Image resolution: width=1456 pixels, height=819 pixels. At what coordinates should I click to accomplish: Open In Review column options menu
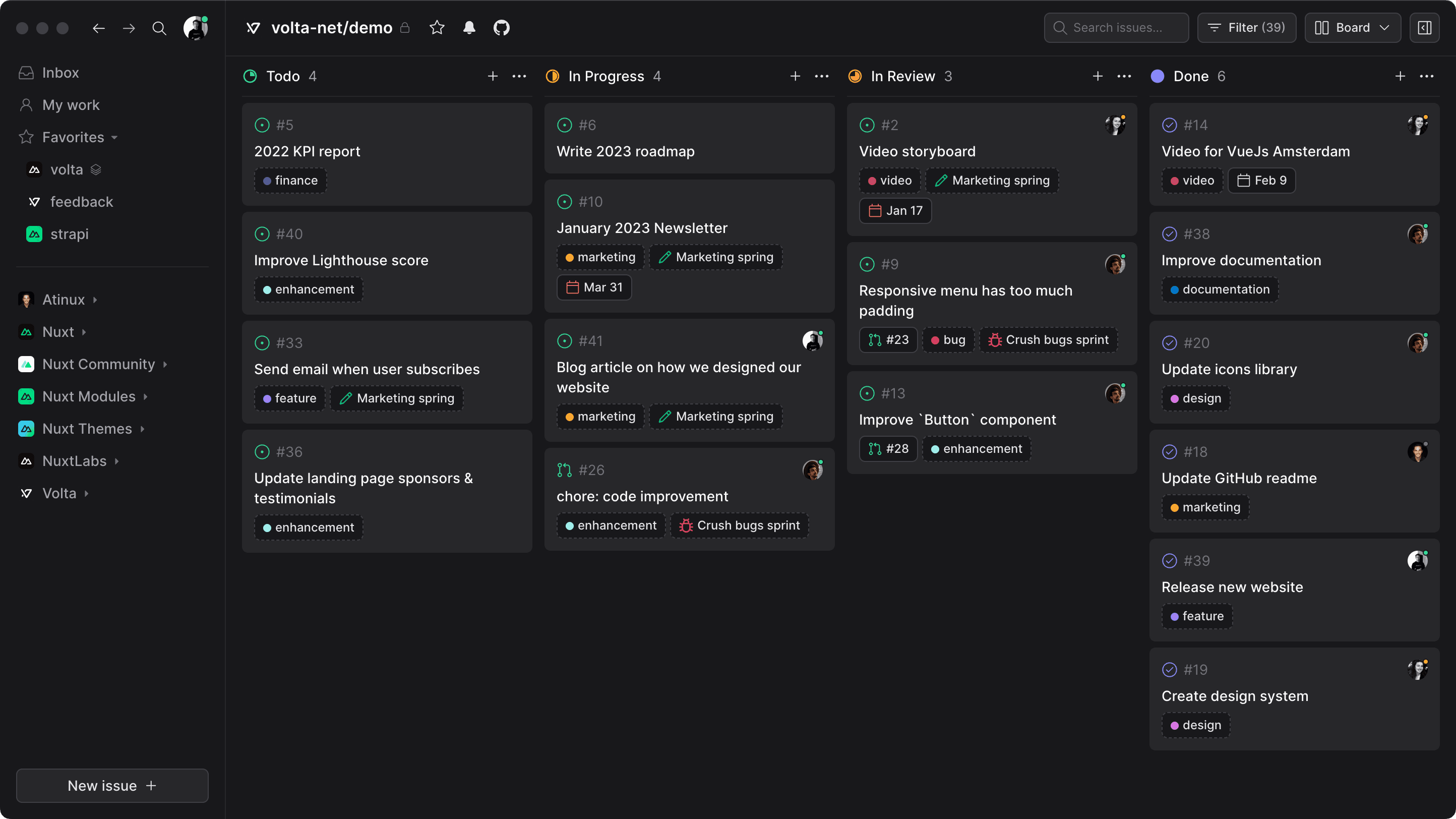[1124, 76]
